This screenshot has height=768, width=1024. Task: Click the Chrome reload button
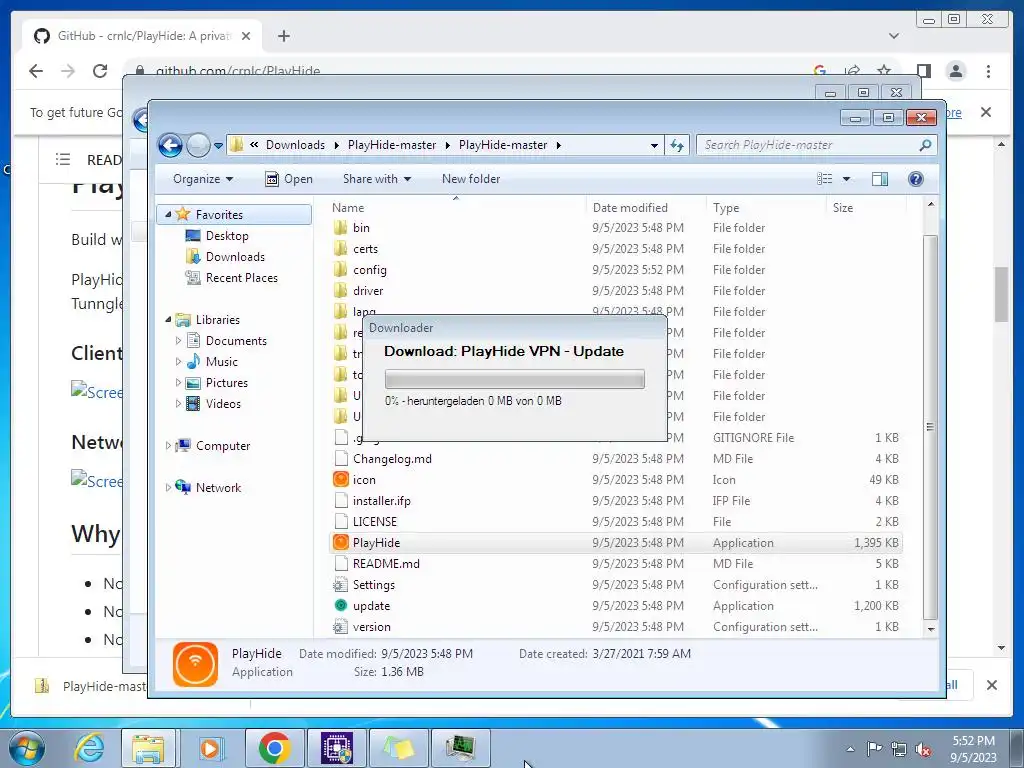click(100, 71)
